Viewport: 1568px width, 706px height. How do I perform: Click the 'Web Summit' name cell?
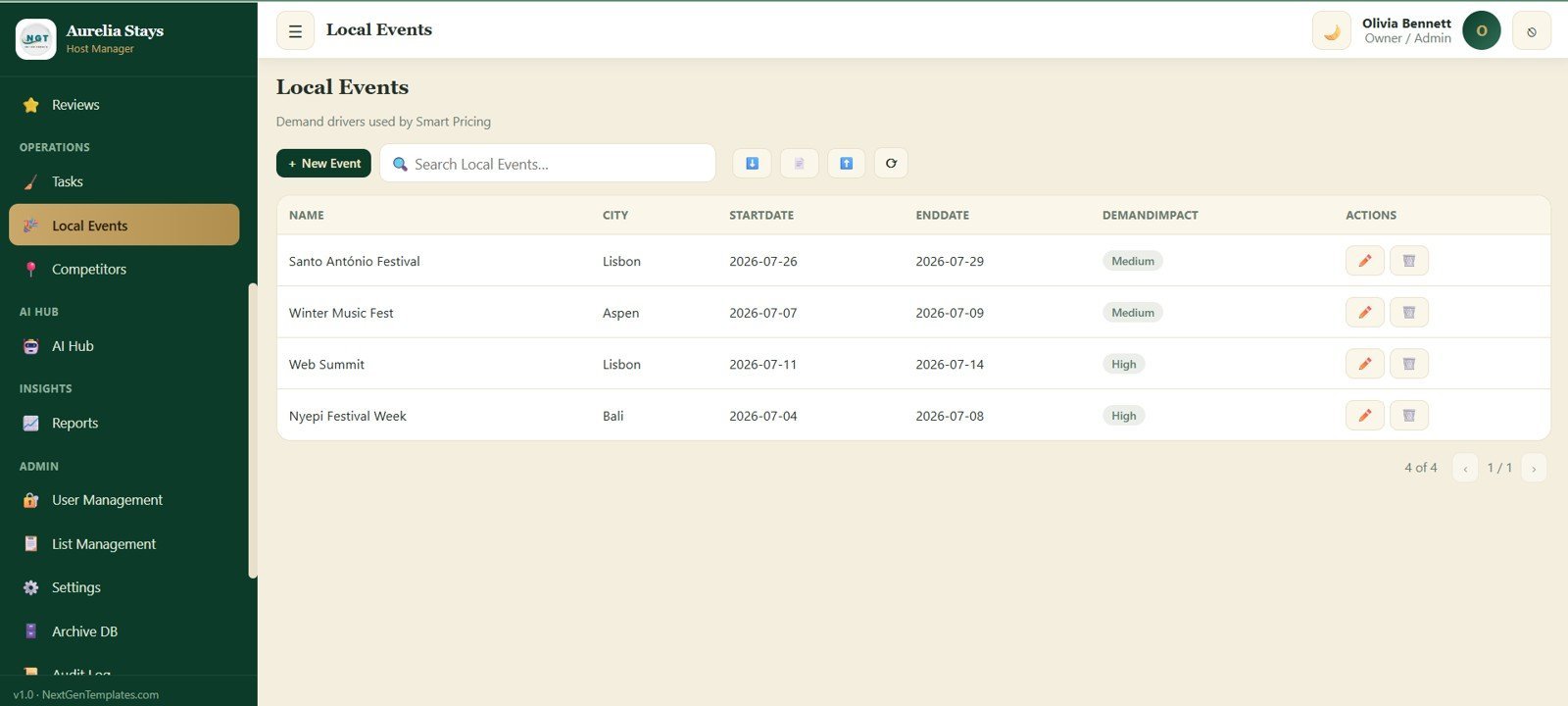pos(326,364)
